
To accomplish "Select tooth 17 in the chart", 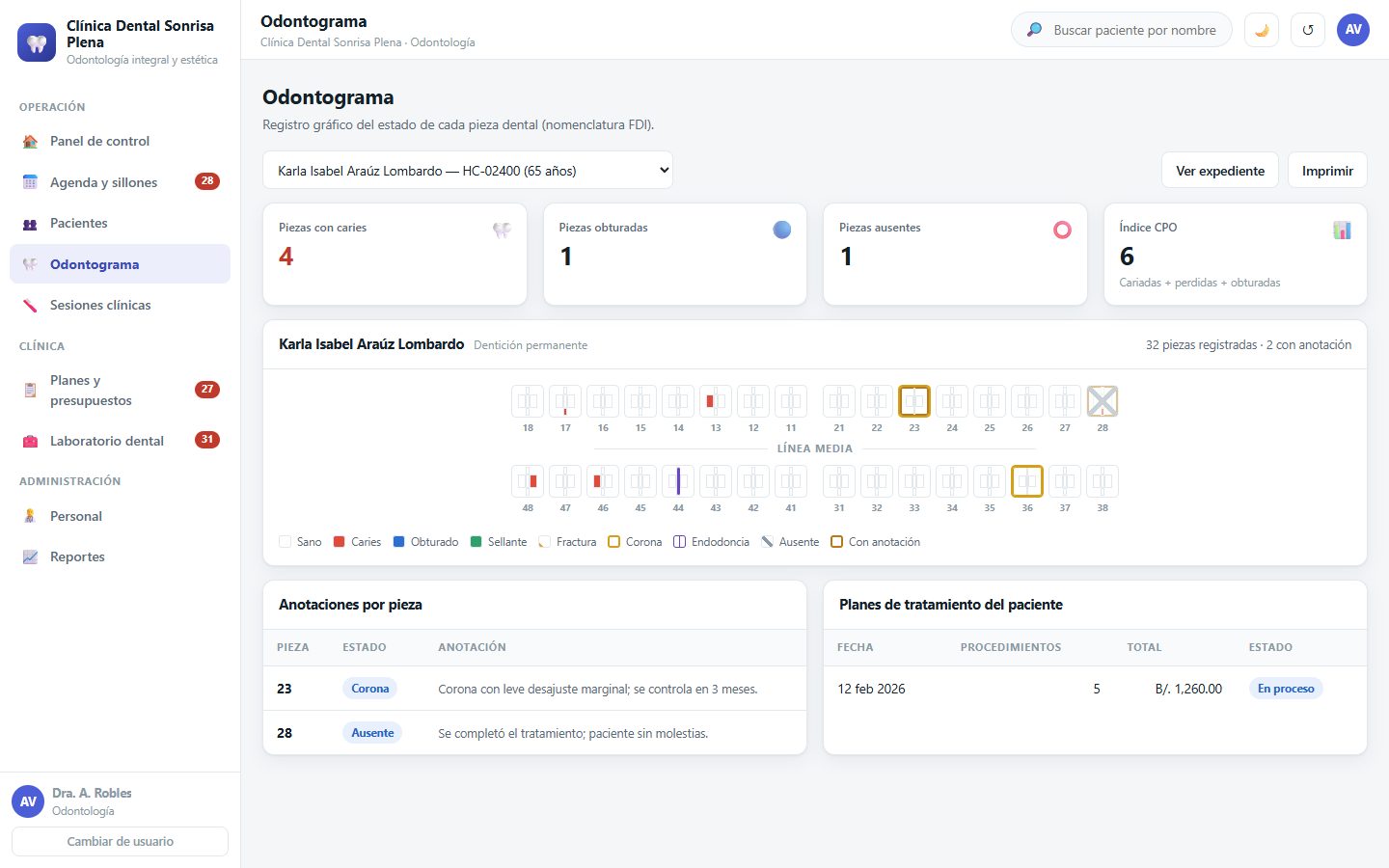I will coord(565,401).
